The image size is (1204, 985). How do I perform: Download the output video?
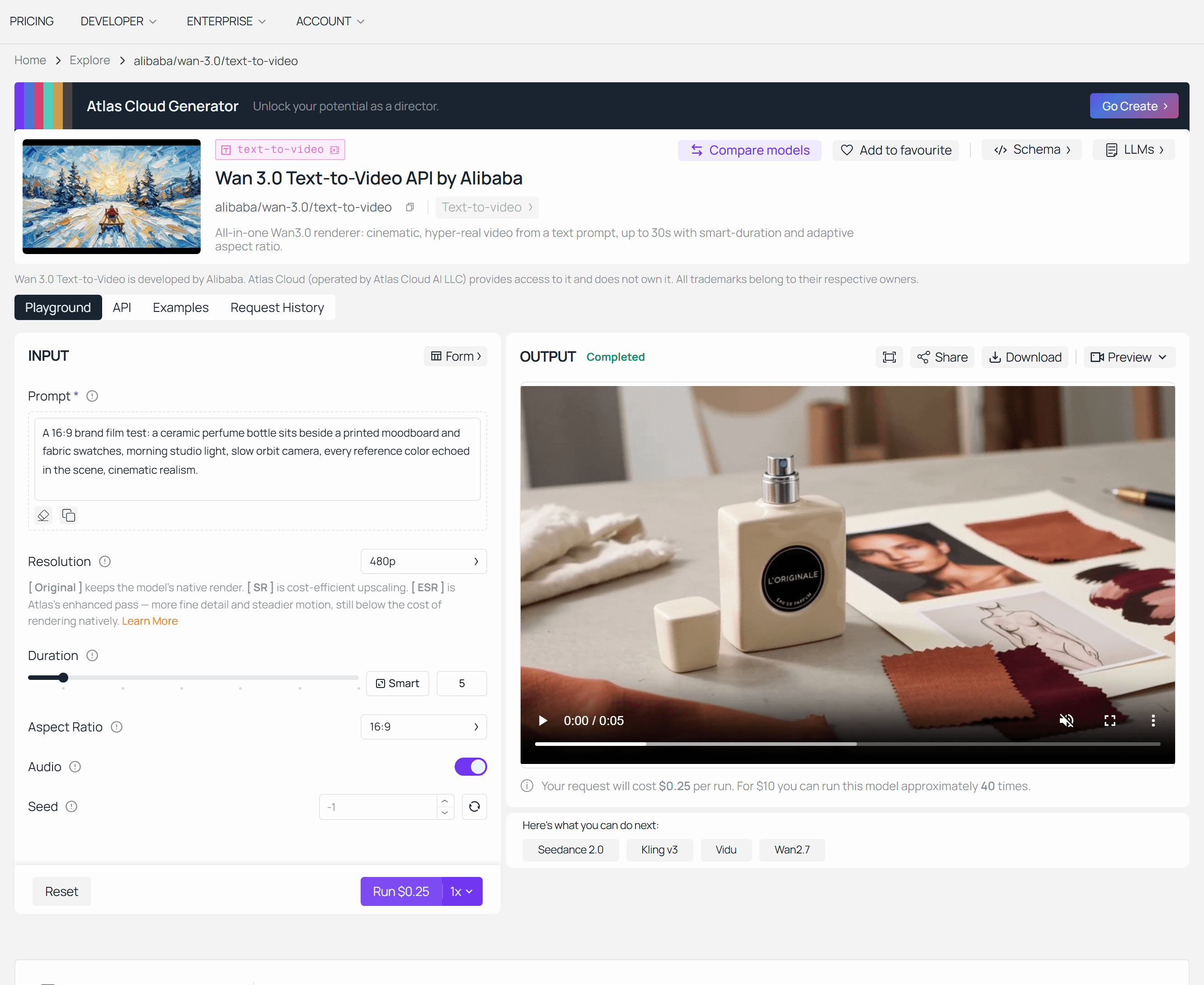tap(1025, 358)
